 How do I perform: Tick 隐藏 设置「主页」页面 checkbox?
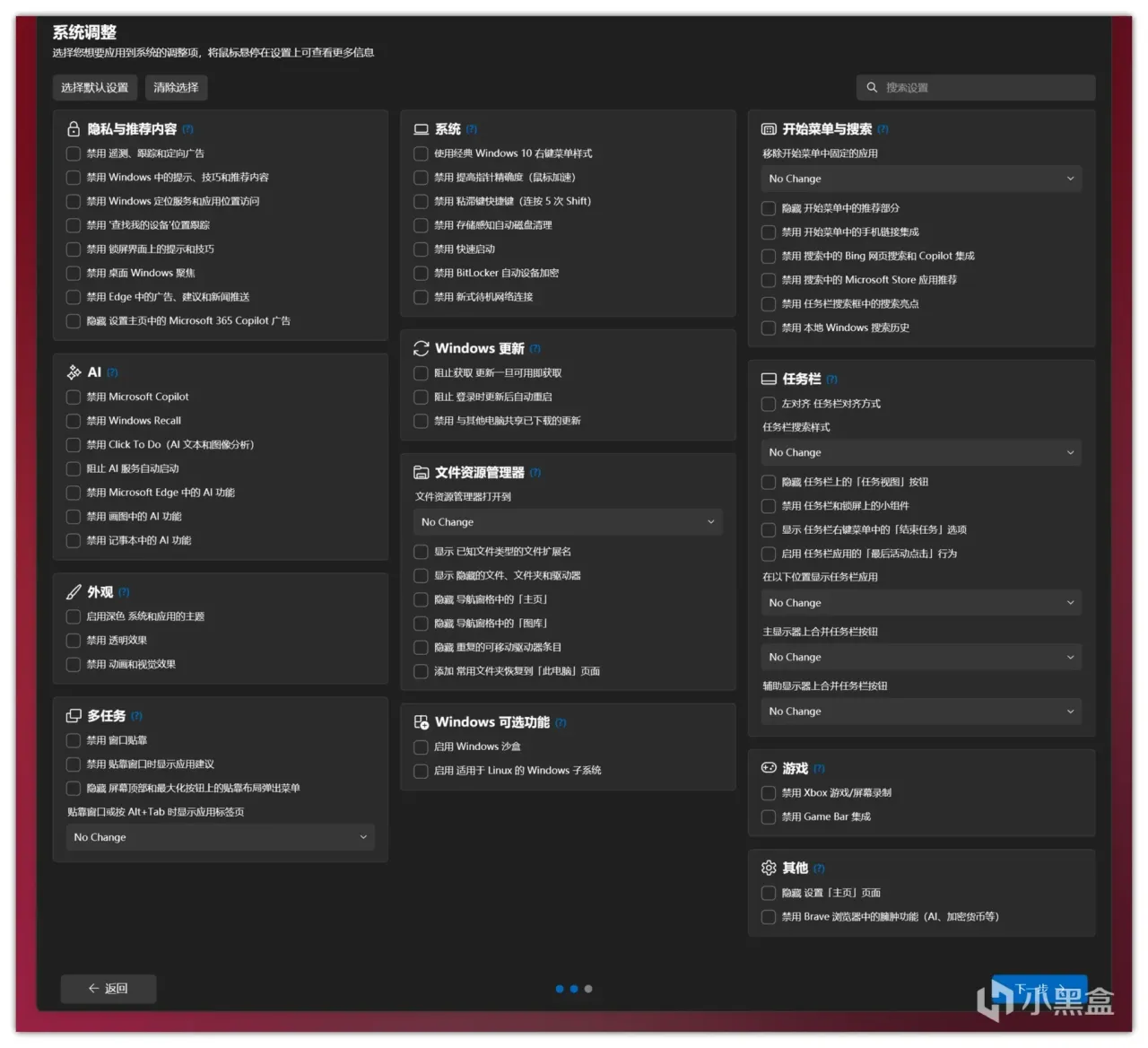click(x=769, y=893)
